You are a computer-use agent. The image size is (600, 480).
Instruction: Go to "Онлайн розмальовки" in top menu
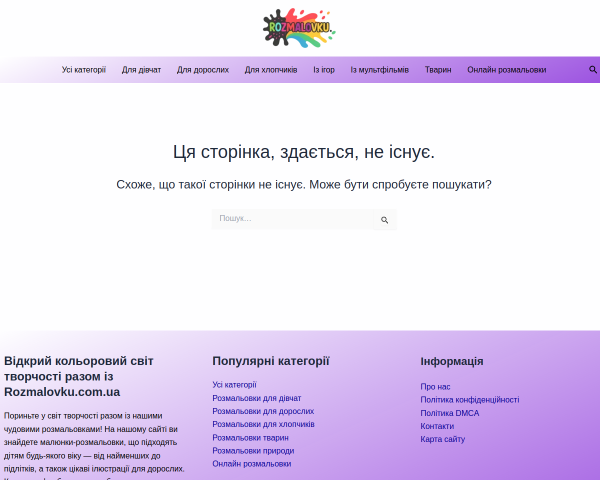click(507, 70)
